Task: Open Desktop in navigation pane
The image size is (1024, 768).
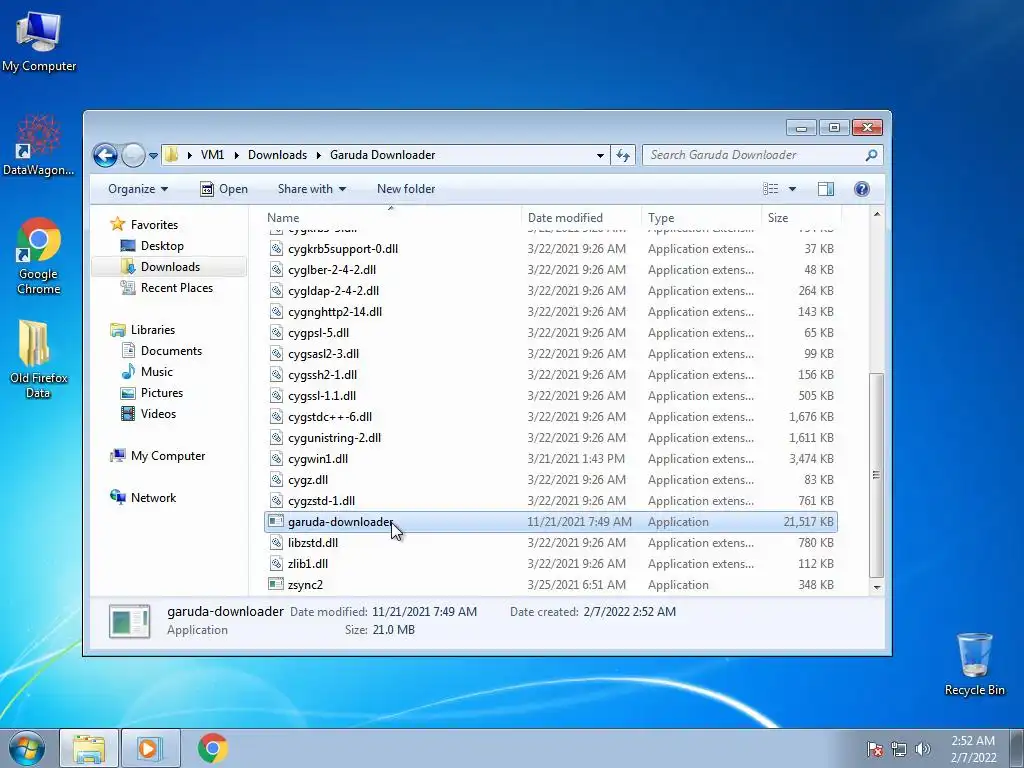Action: (x=162, y=246)
